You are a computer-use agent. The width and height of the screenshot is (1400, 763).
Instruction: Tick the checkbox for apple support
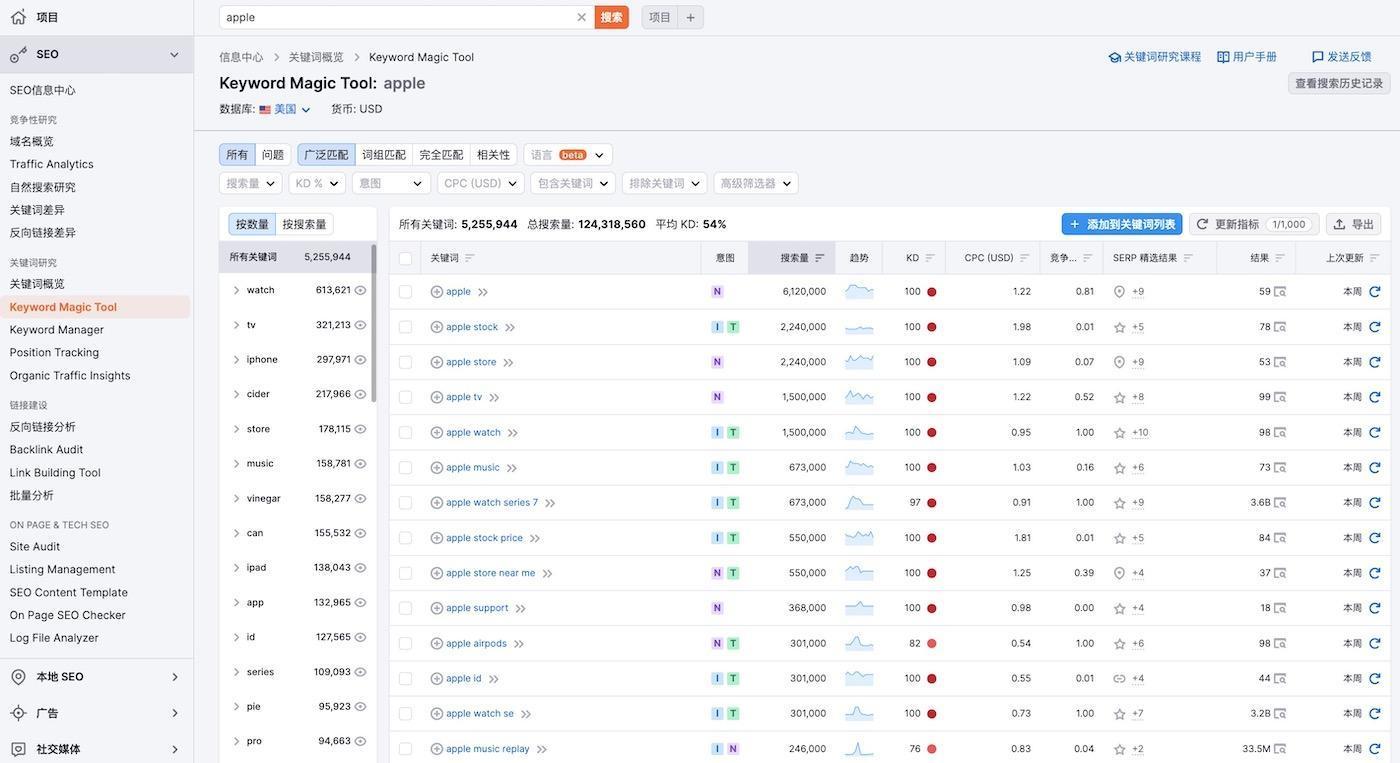pos(405,608)
